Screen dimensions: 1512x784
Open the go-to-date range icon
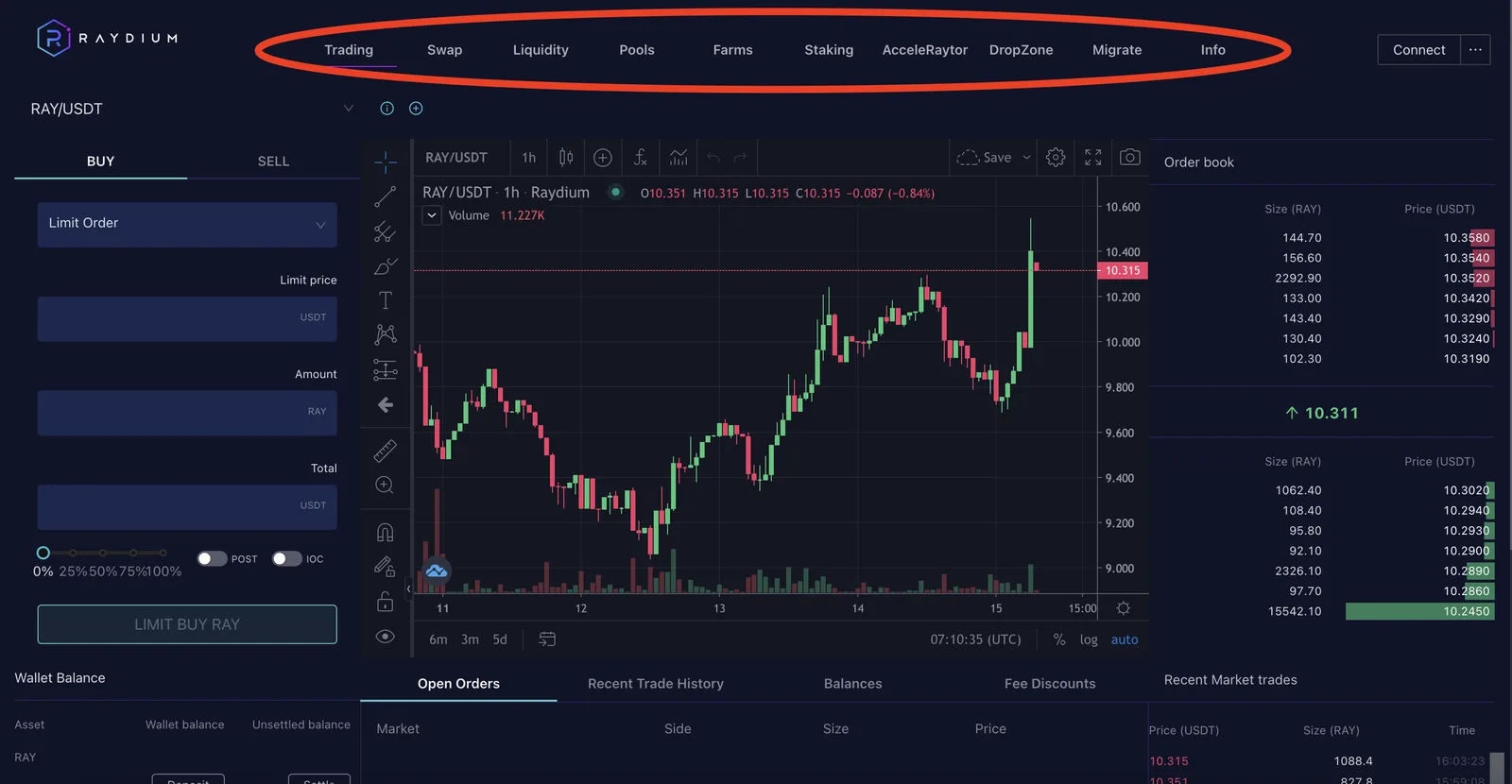[x=547, y=639]
